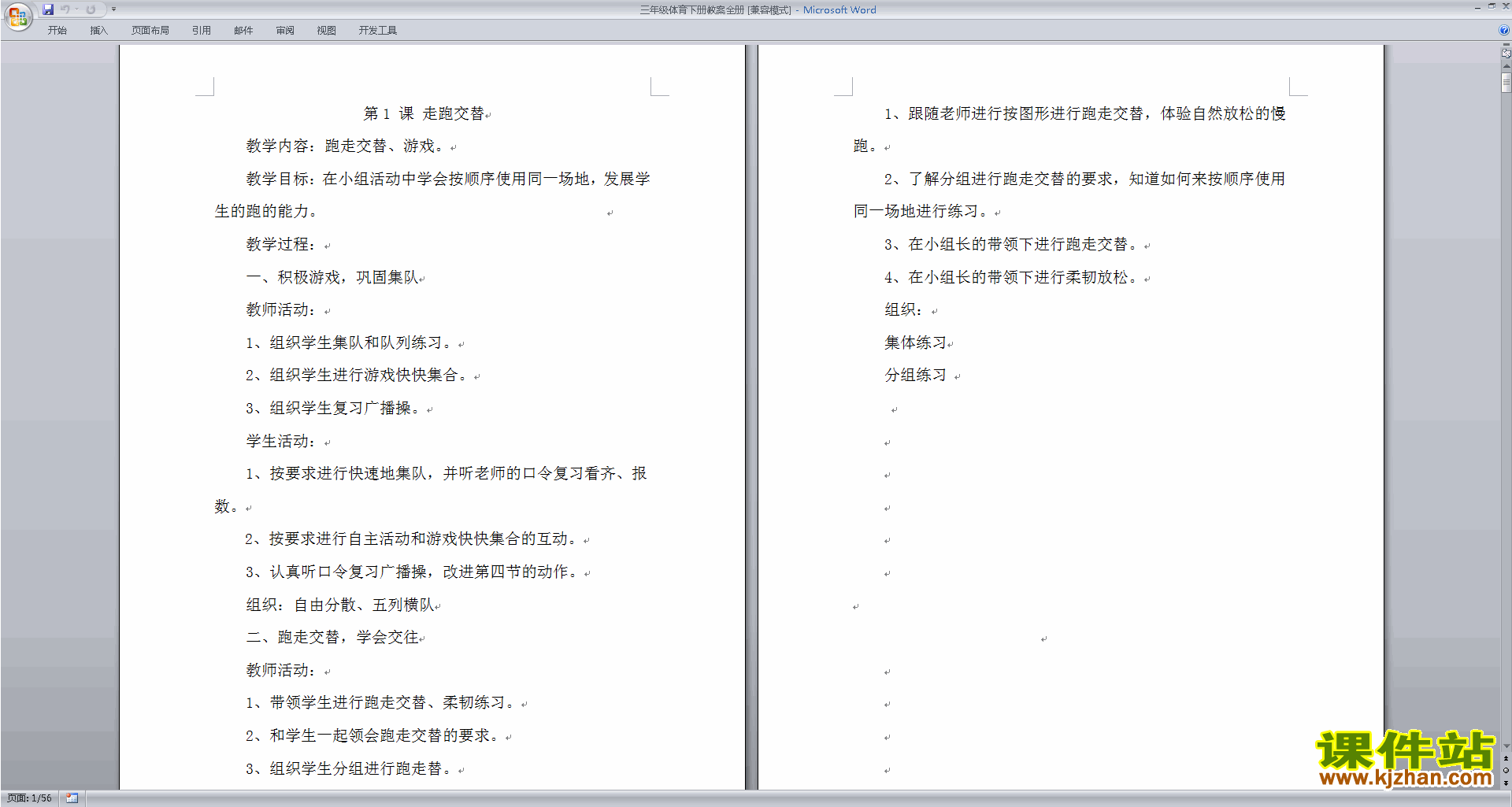Open the Select Browse Object round button
Screen dimensions: 1512x807
[1506, 770]
